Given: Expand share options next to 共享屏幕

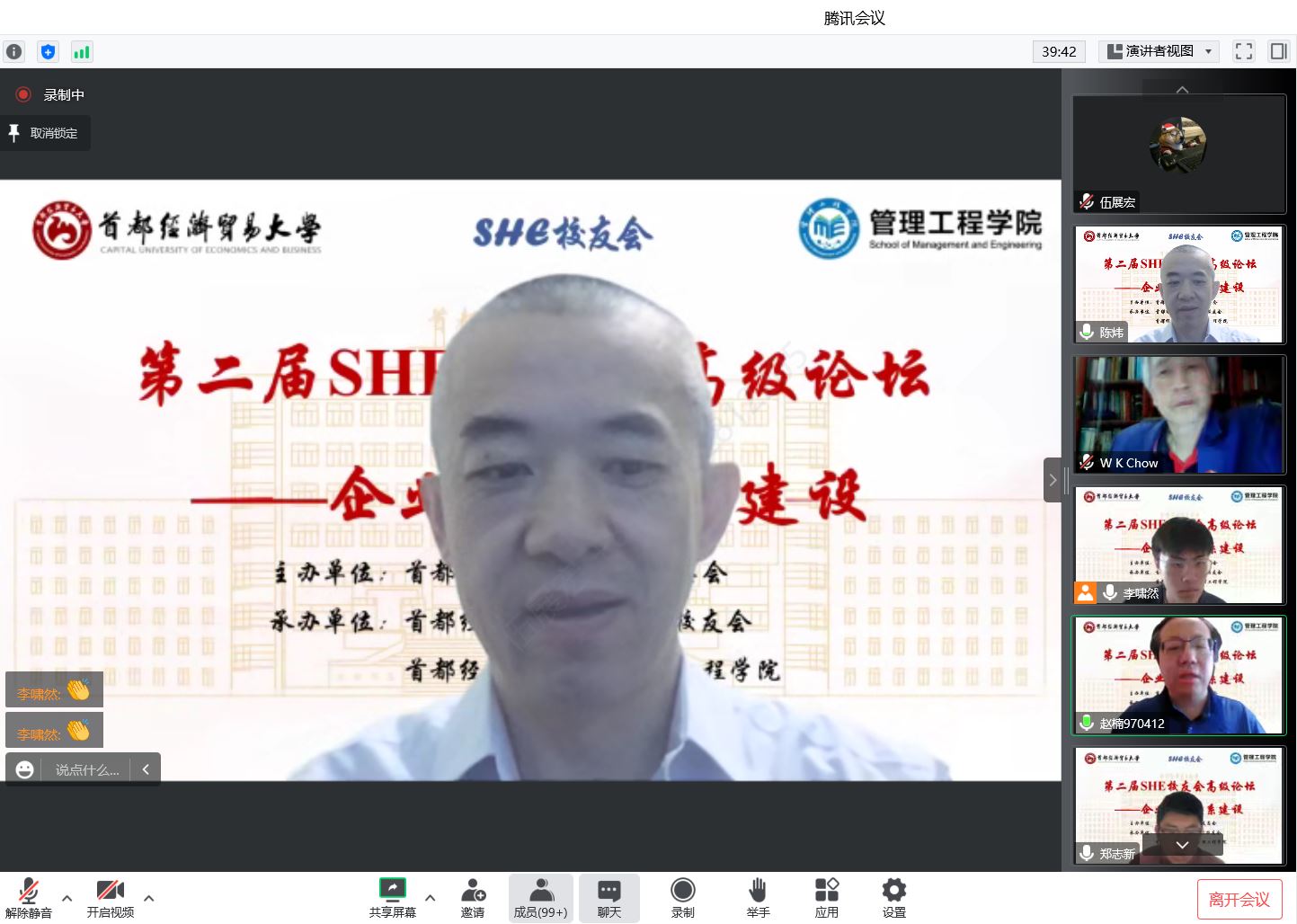Looking at the screenshot, I should tap(431, 898).
